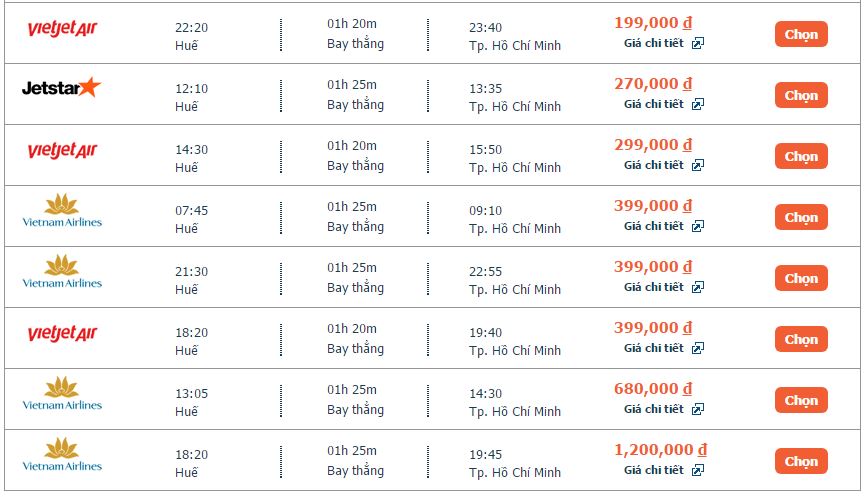Open price detail popup icon for 270,000 đ Jetstar fare
This screenshot has width=865, height=497.
[x=698, y=105]
